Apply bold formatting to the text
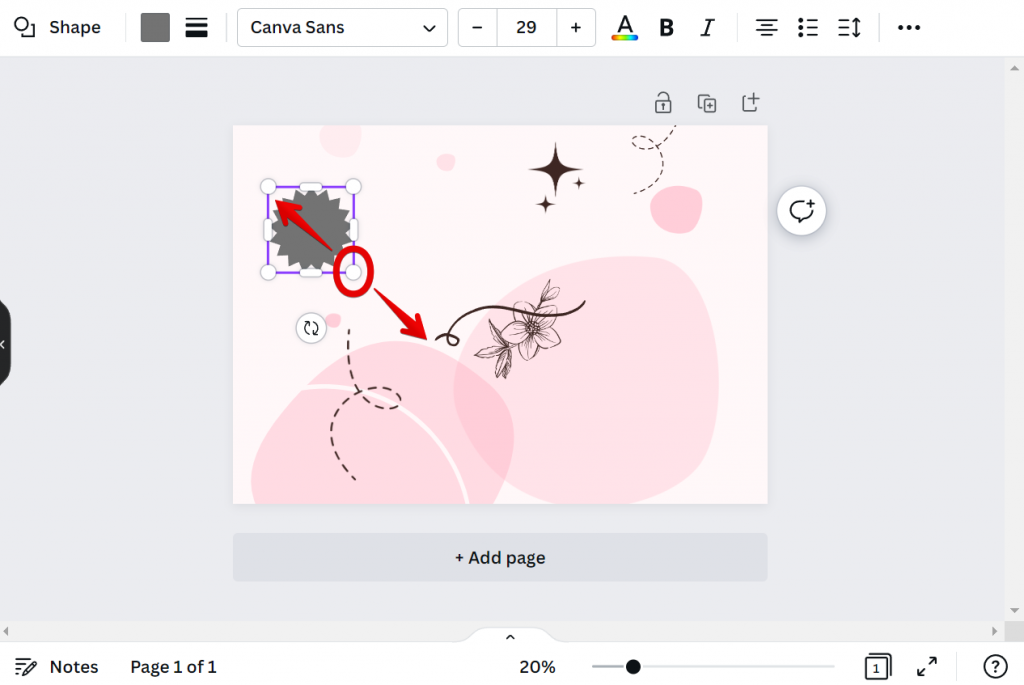 pyautogui.click(x=666, y=27)
